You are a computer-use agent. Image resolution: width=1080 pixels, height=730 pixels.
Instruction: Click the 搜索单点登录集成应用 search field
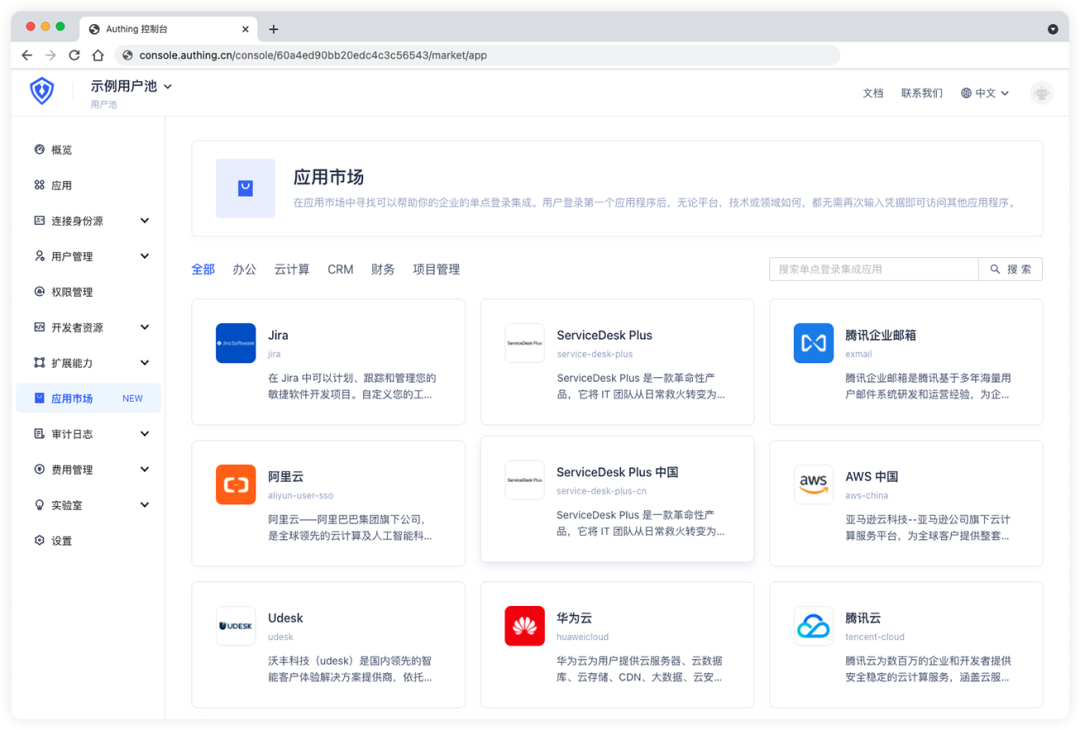tap(873, 269)
